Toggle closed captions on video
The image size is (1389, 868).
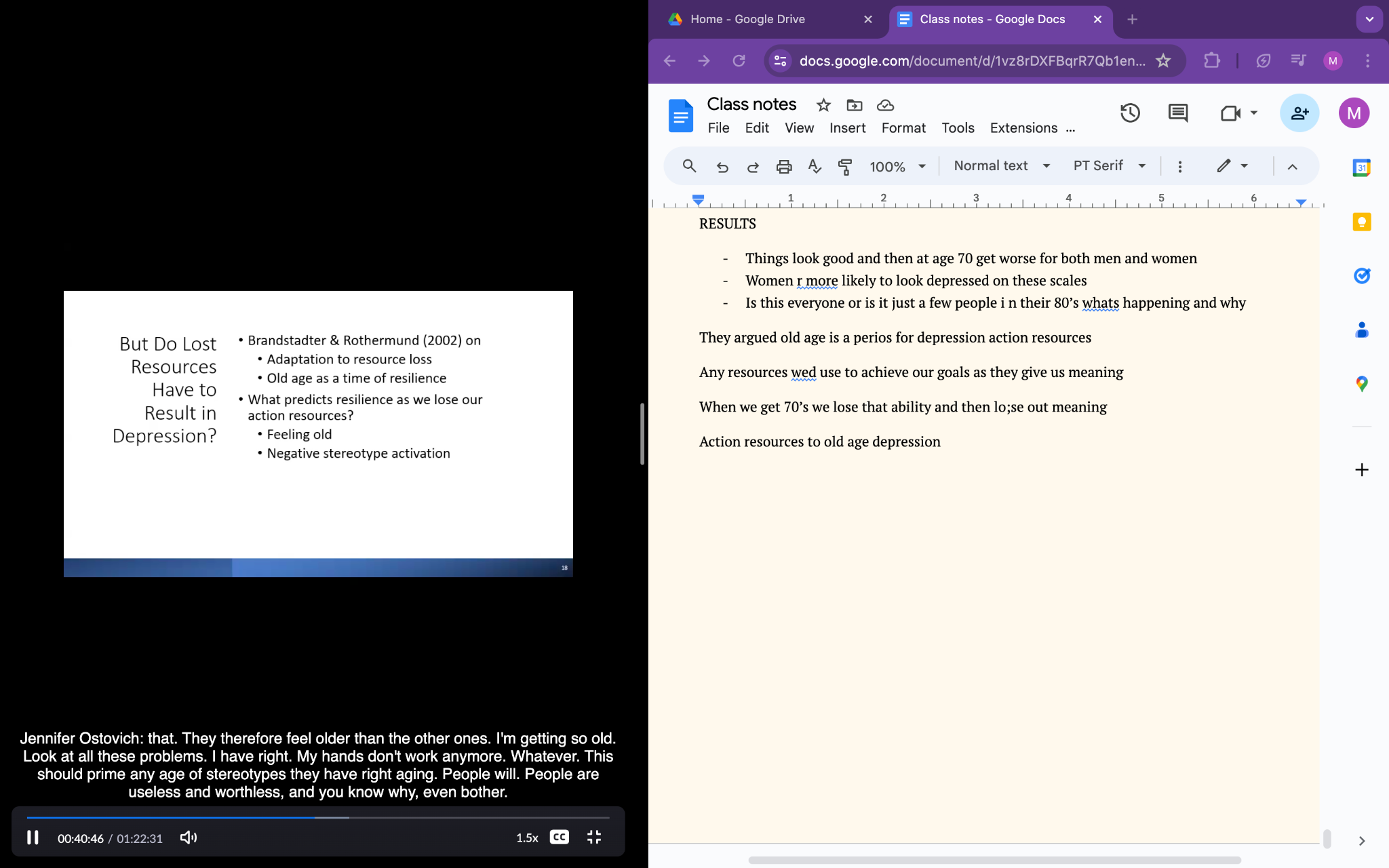(559, 837)
